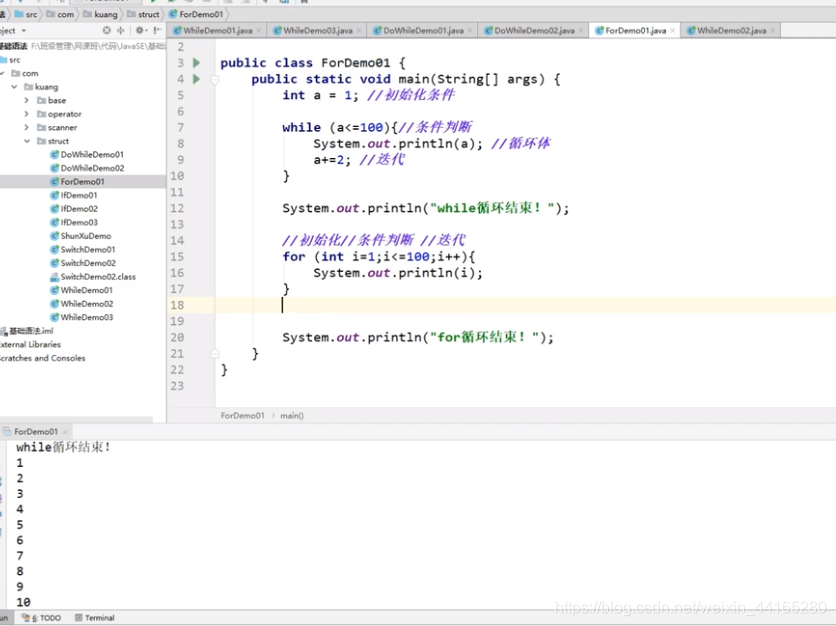
Task: Close the WhileDemo01.java tab
Action: [x=259, y=31]
